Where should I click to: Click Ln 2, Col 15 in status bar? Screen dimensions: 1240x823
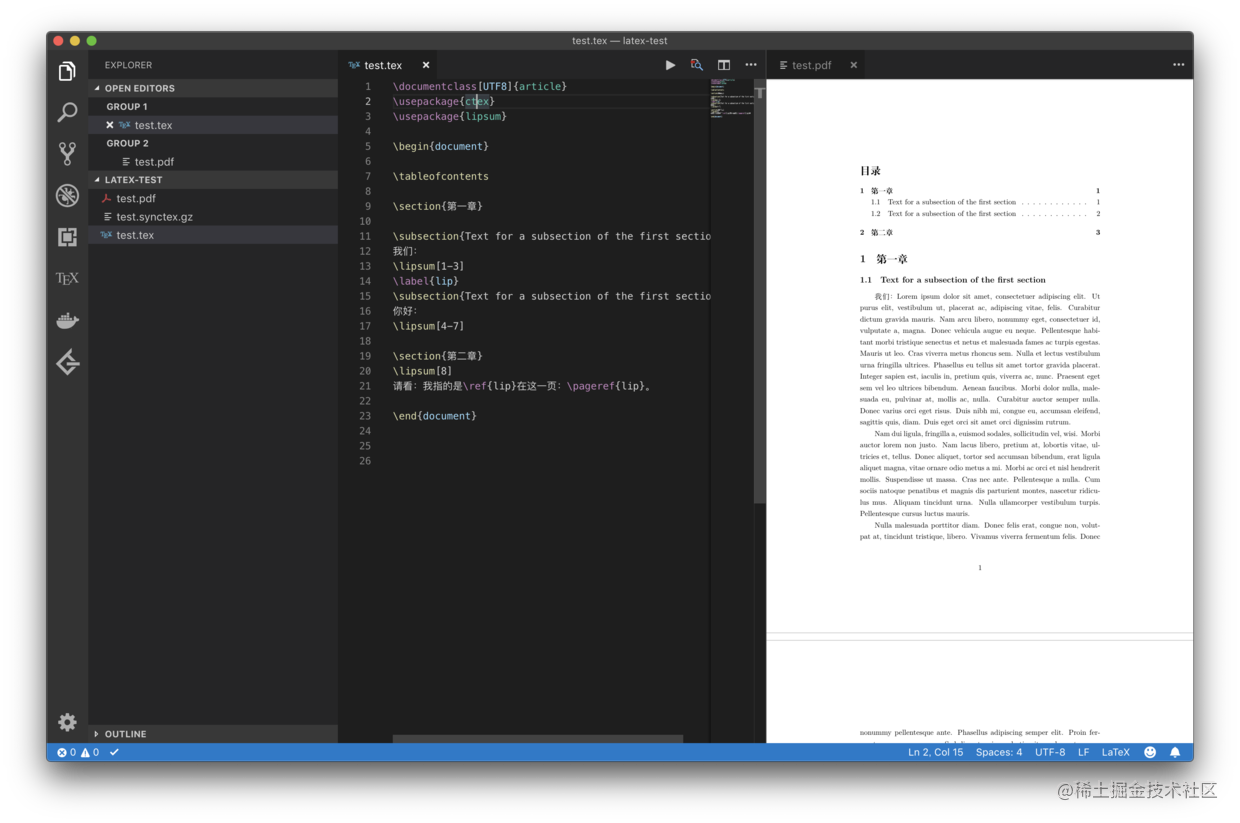935,752
